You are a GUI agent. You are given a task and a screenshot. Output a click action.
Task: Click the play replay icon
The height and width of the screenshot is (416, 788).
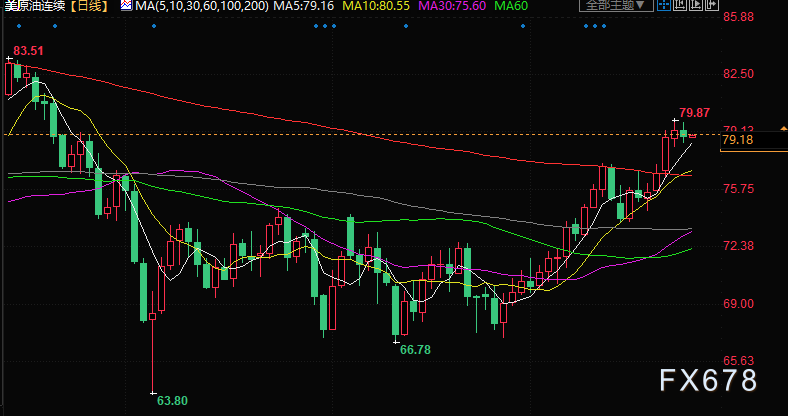[696, 5]
